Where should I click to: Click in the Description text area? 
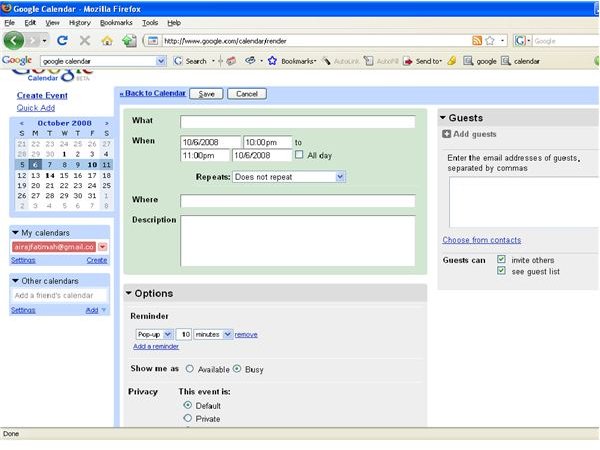click(298, 241)
